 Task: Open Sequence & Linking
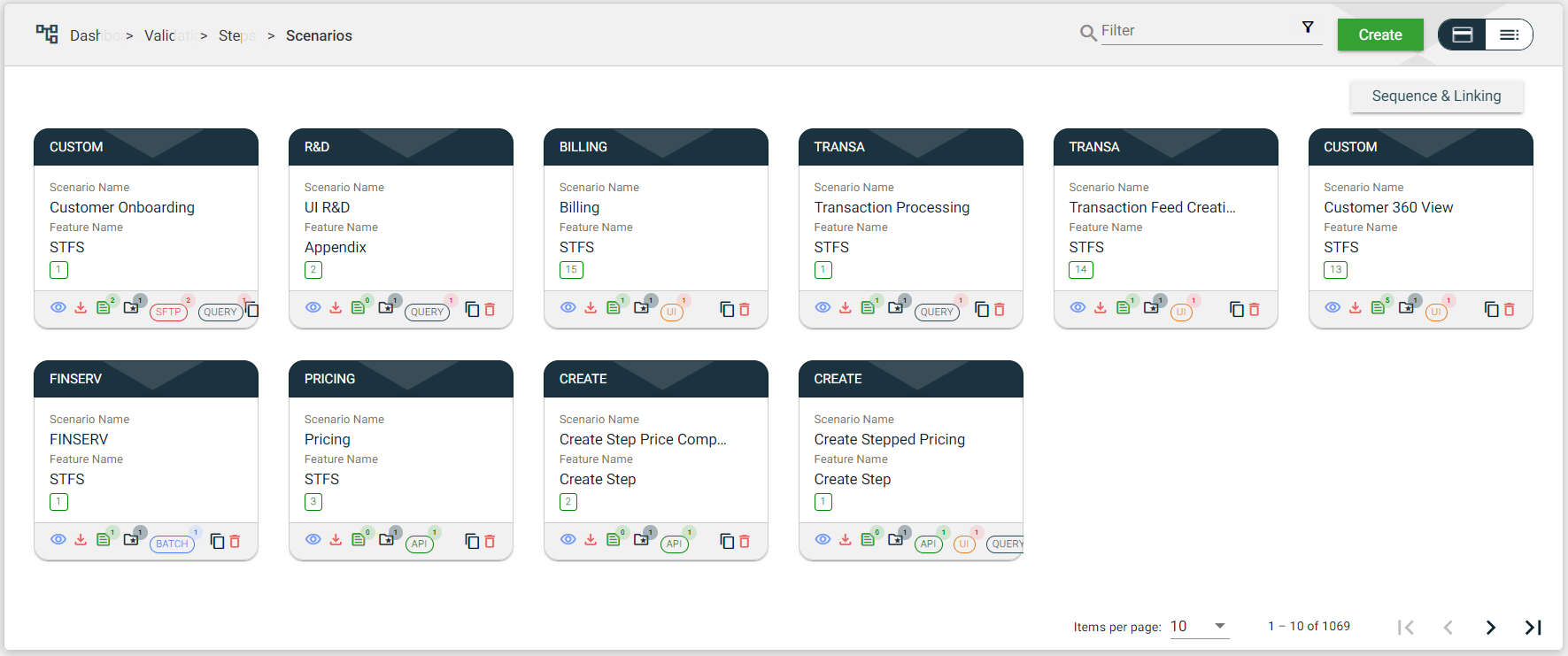[1436, 96]
